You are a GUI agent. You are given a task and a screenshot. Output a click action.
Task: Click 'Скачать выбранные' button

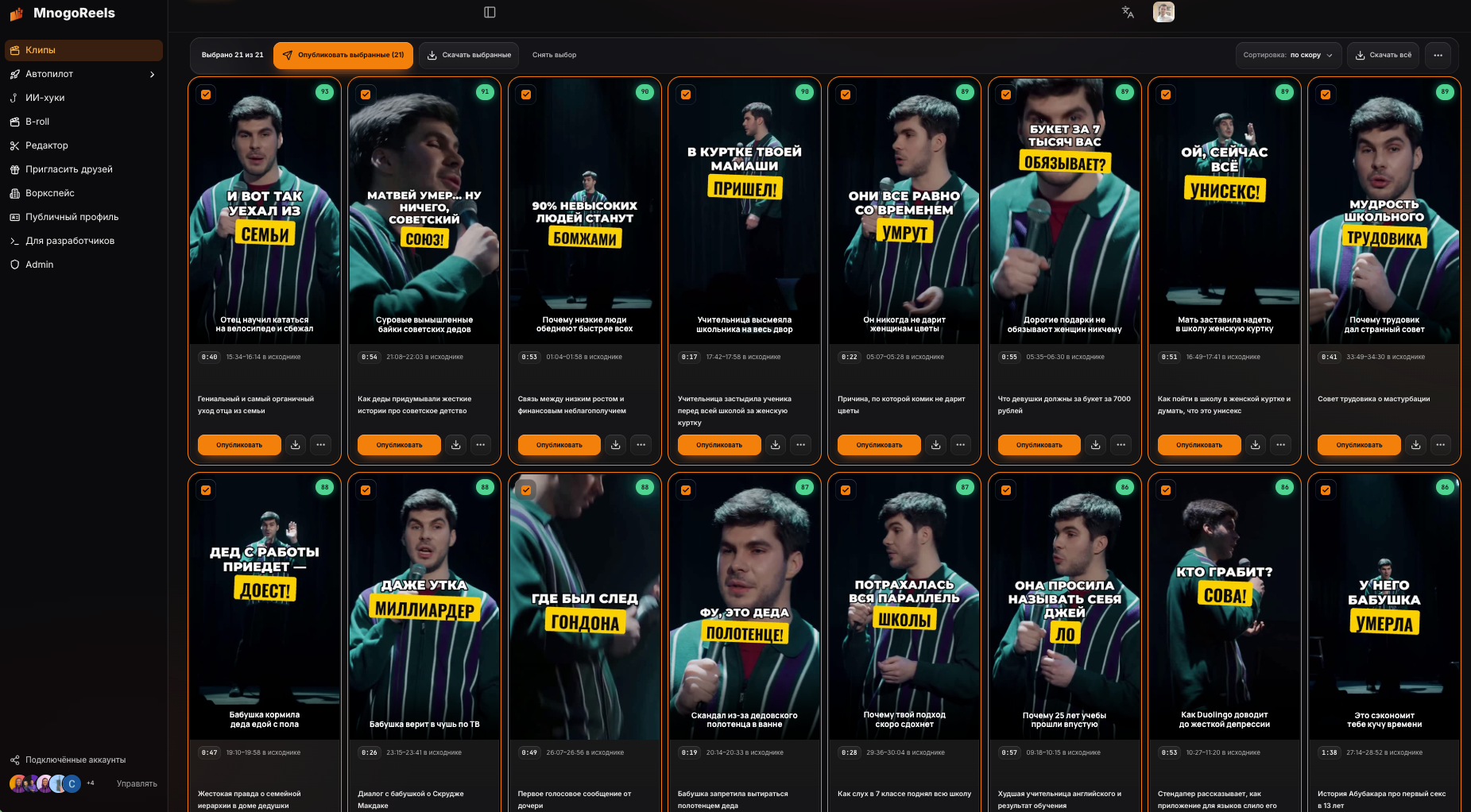pyautogui.click(x=469, y=55)
